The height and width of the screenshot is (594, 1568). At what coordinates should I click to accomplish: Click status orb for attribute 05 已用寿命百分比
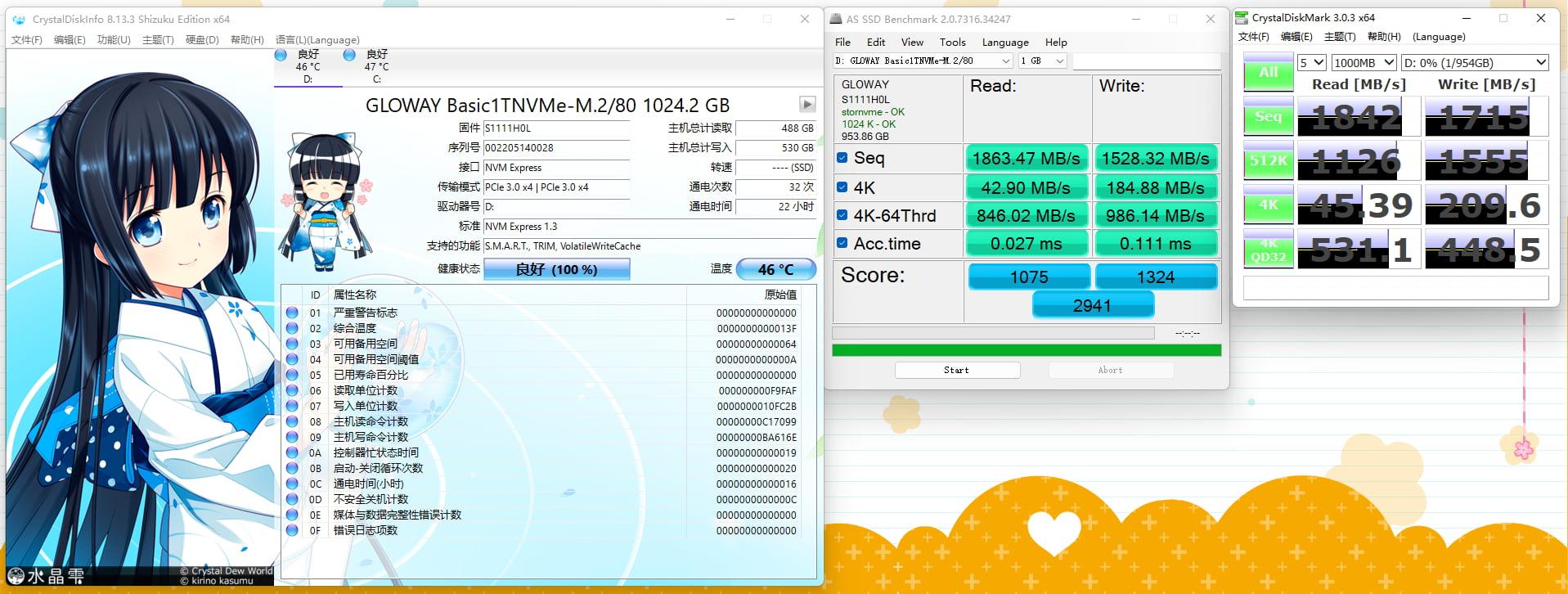click(x=292, y=375)
